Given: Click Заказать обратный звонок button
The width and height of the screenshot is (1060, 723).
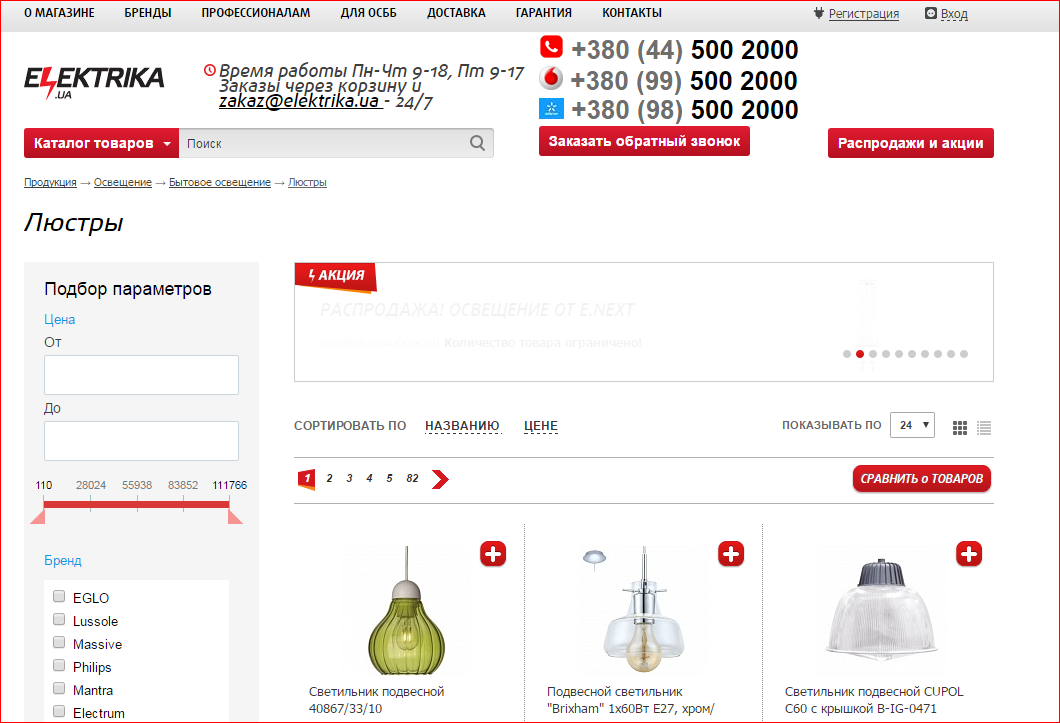Looking at the screenshot, I should 644,141.
